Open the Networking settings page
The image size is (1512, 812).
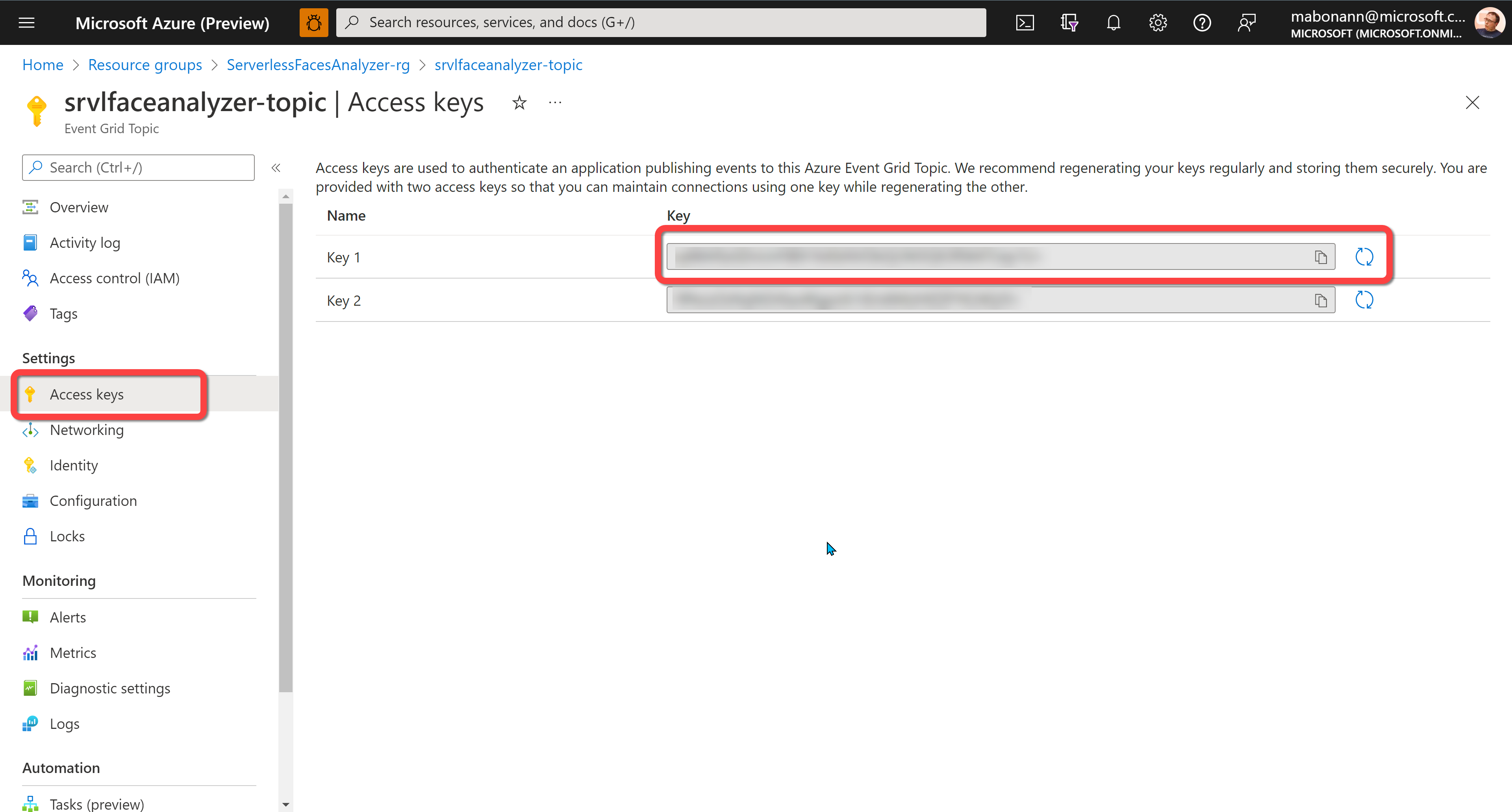86,430
